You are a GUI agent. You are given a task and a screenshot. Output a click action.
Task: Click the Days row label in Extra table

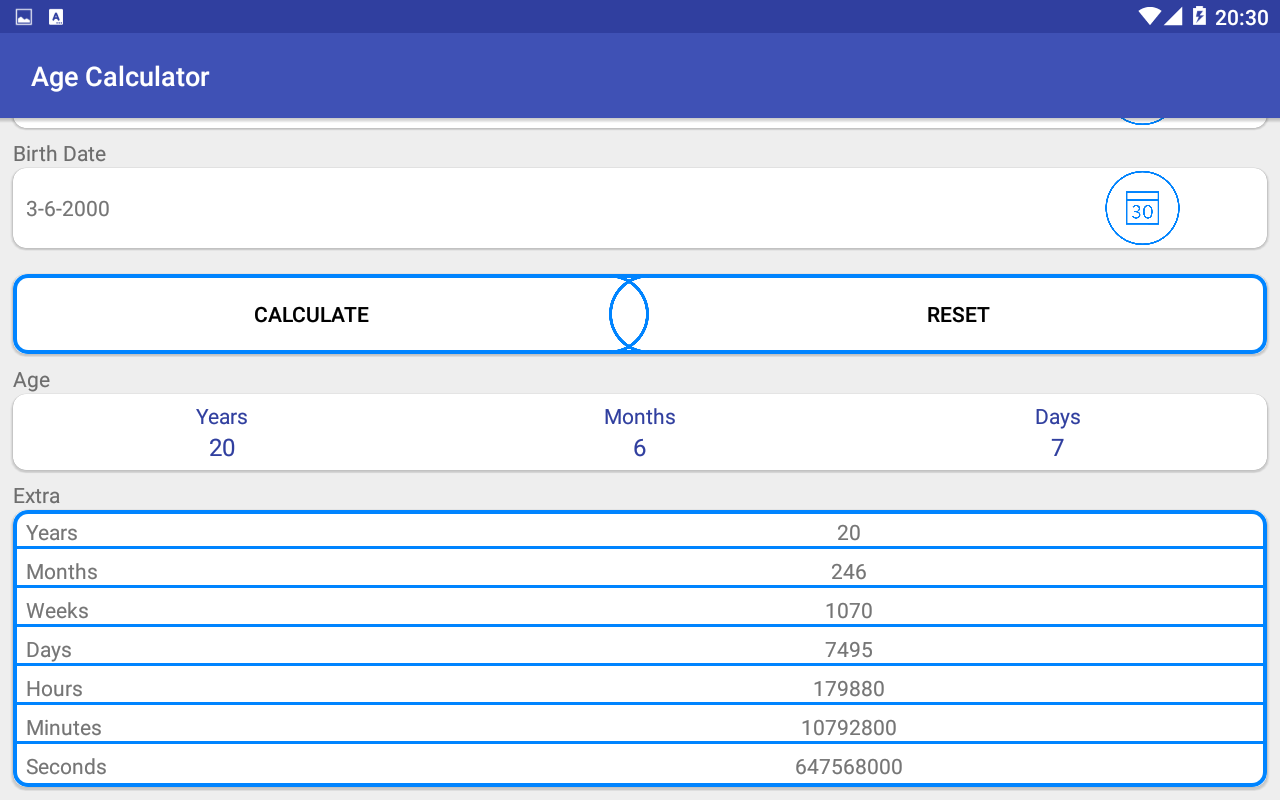tap(49, 650)
